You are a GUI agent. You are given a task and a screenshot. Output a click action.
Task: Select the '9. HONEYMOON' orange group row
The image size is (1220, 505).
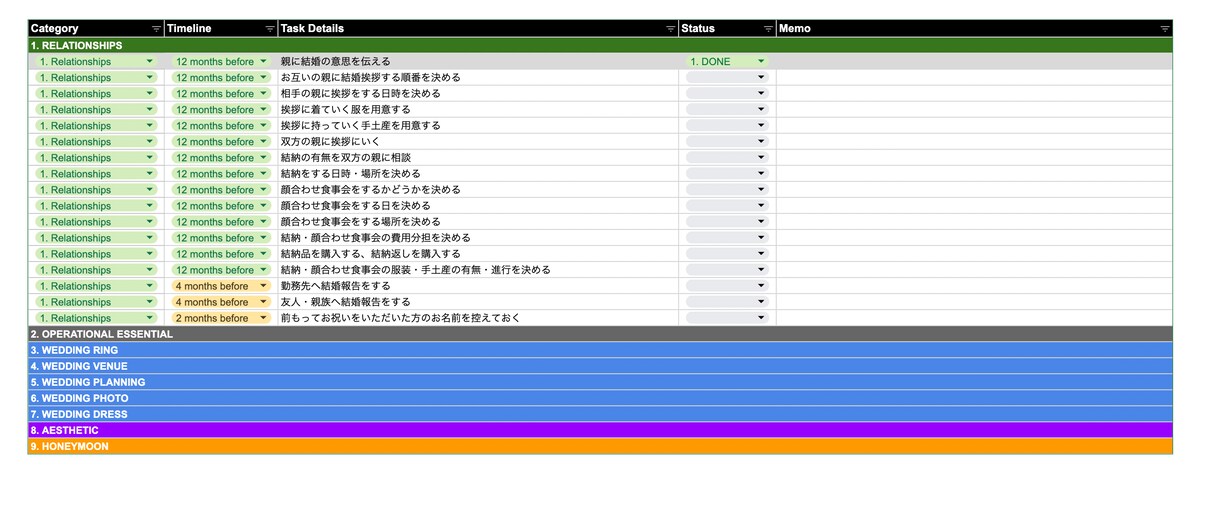[600, 446]
